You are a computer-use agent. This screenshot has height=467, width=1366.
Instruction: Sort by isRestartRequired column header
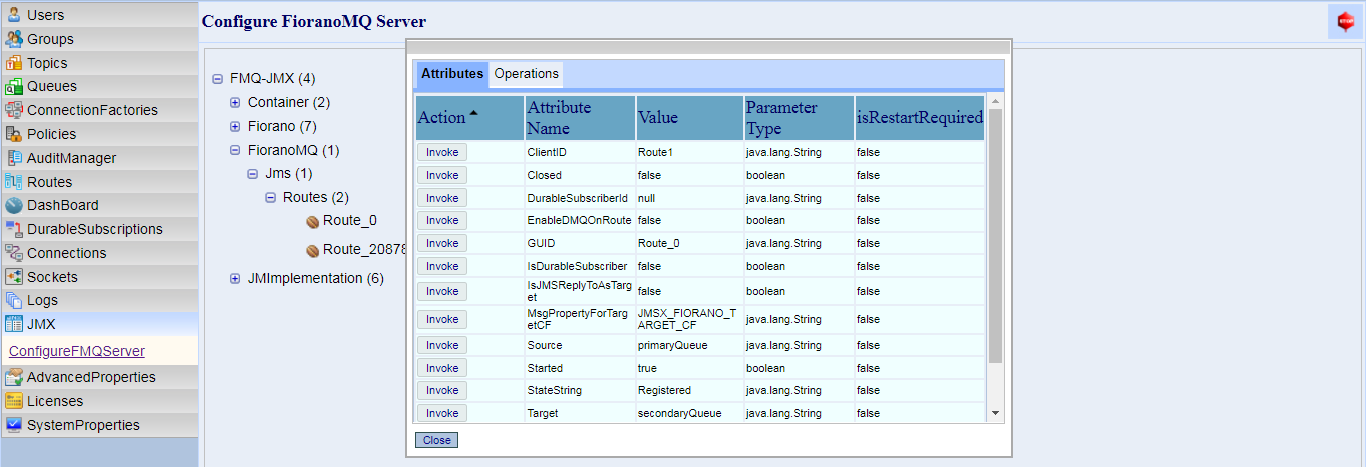pos(920,117)
